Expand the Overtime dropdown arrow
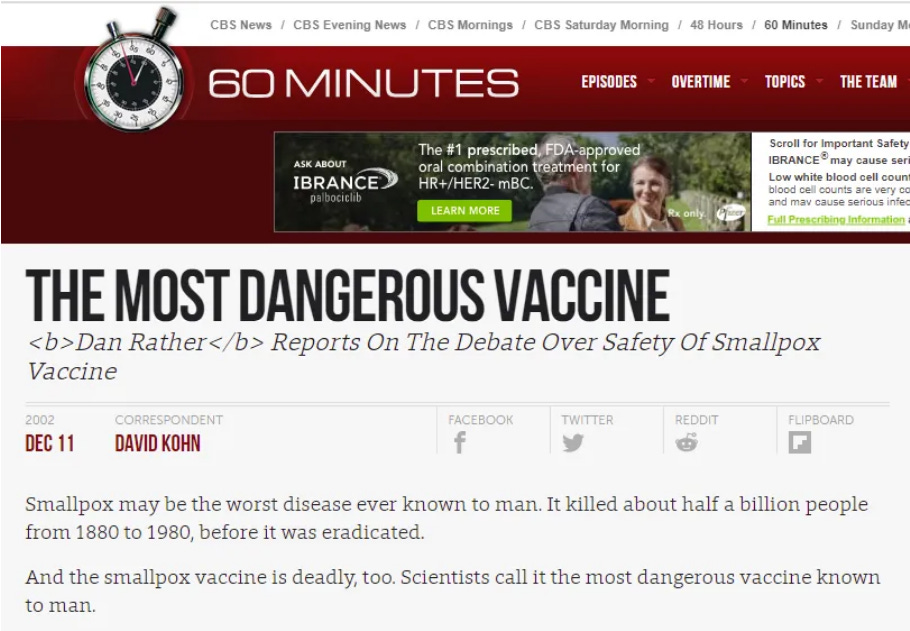 pos(744,81)
